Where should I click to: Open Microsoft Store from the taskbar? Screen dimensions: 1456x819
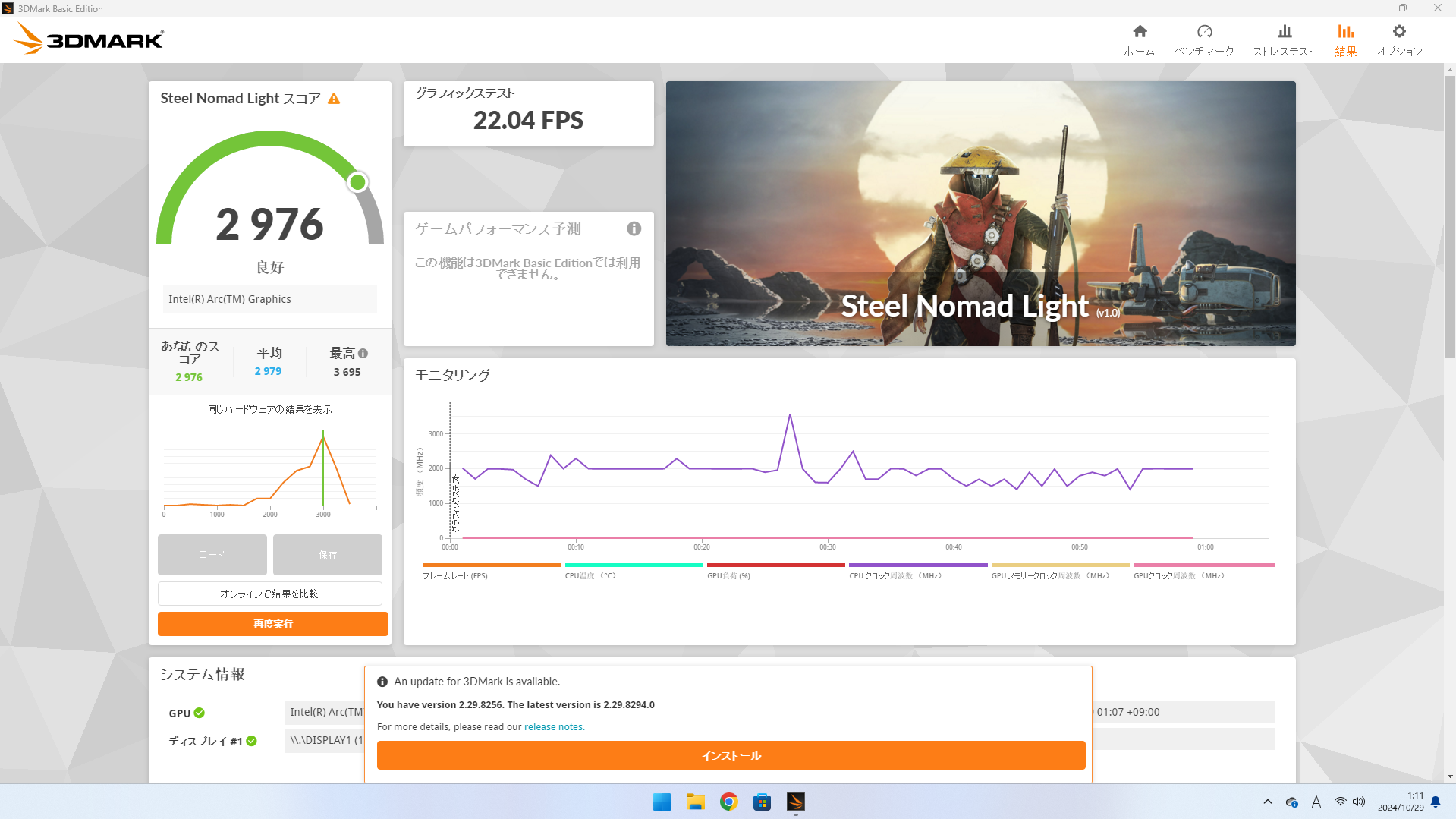click(762, 802)
